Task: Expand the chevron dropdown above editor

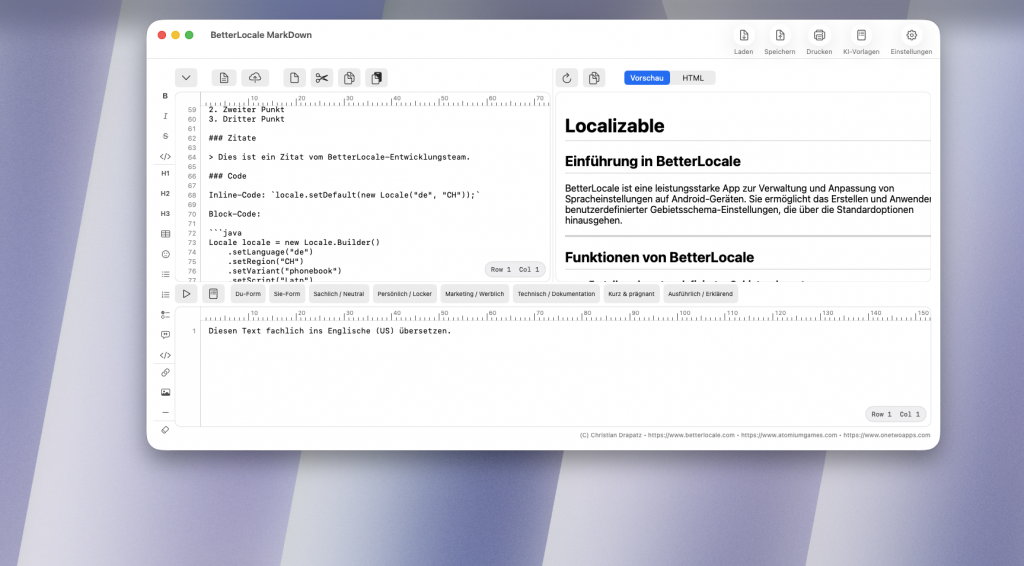Action: (186, 78)
